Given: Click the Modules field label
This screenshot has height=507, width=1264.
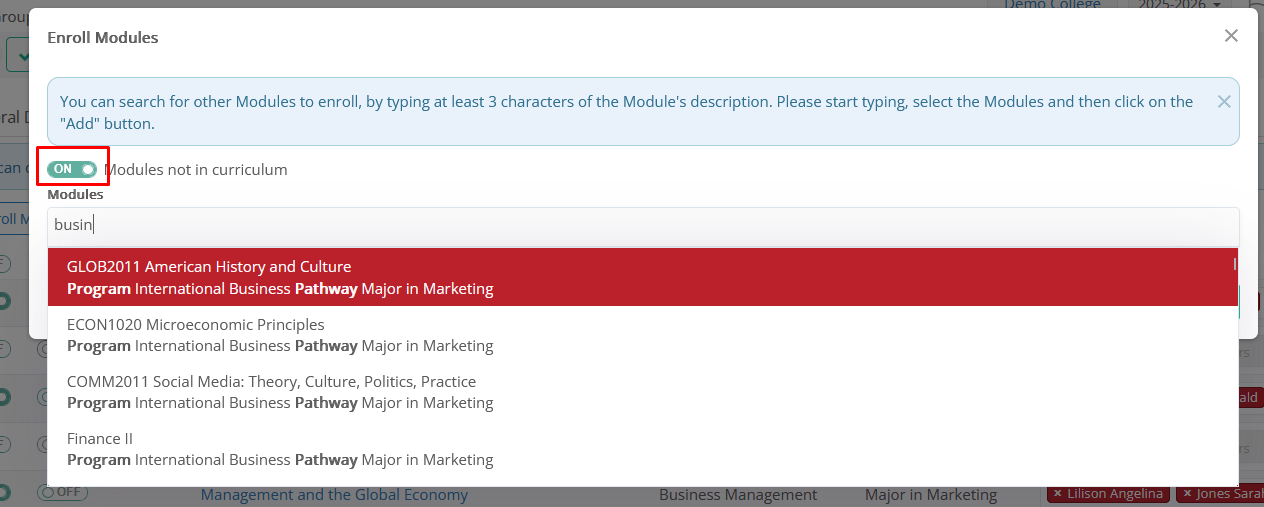Looking at the screenshot, I should pos(75,195).
